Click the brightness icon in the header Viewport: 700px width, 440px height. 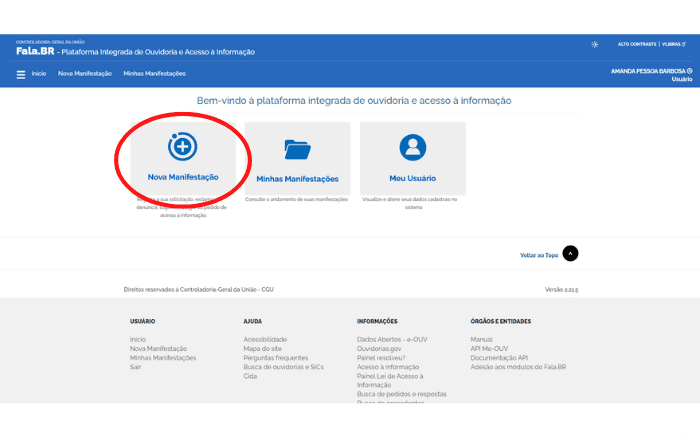595,44
